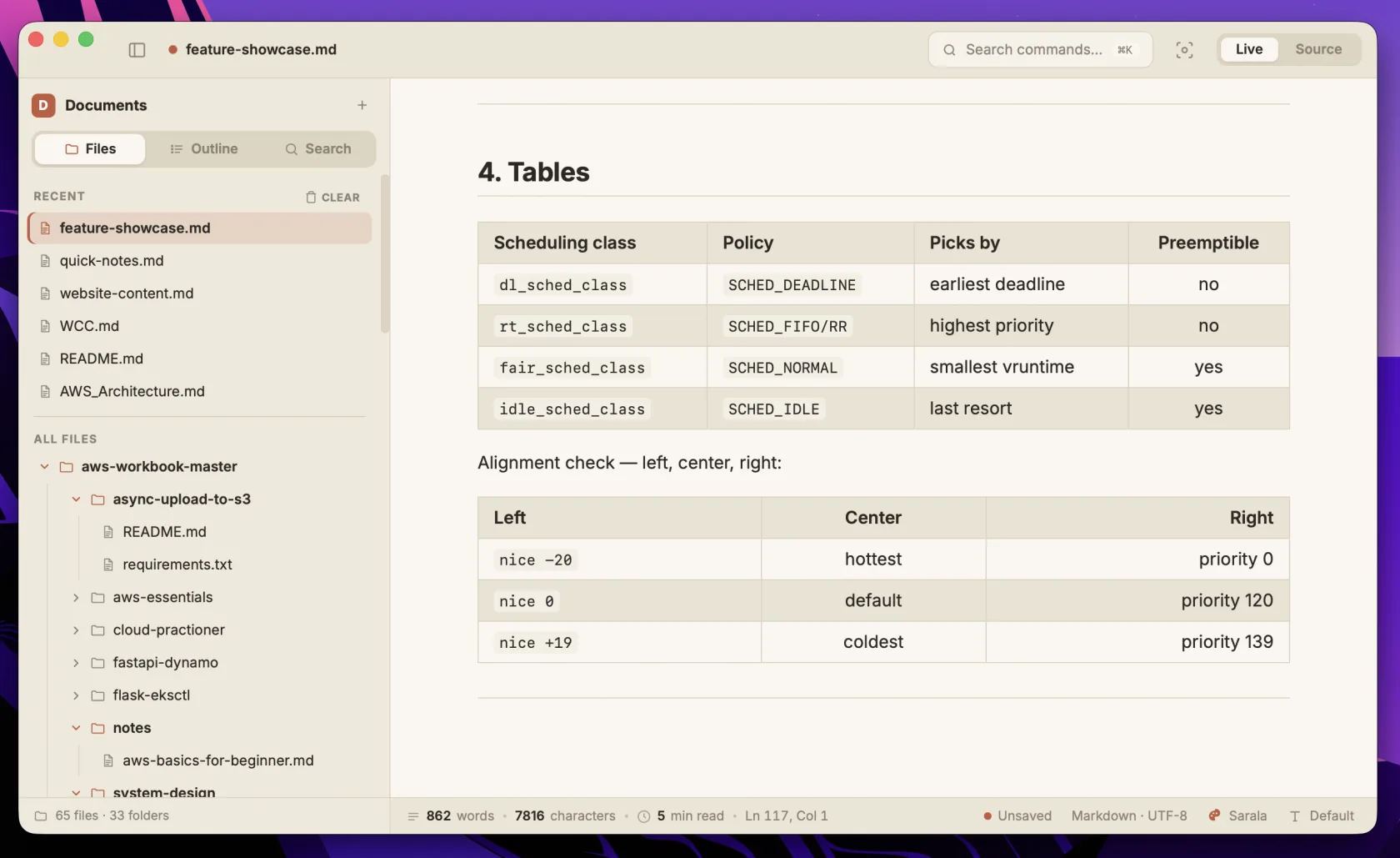The width and height of the screenshot is (1400, 858).
Task: Click the aws-workbook-master folder icon
Action: point(67,467)
